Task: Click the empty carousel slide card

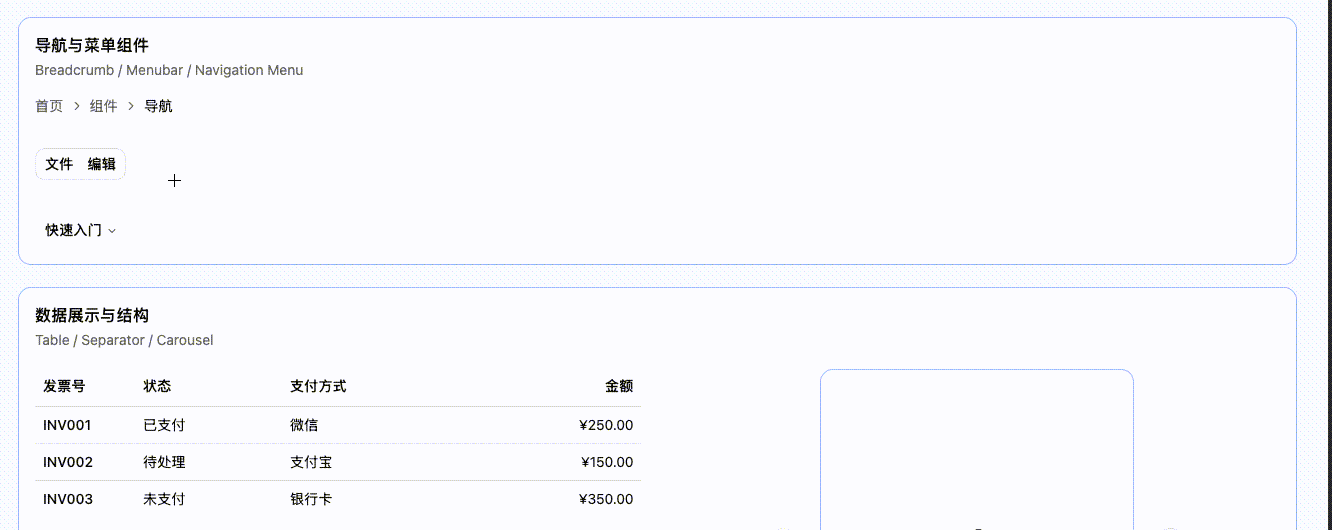Action: (976, 450)
